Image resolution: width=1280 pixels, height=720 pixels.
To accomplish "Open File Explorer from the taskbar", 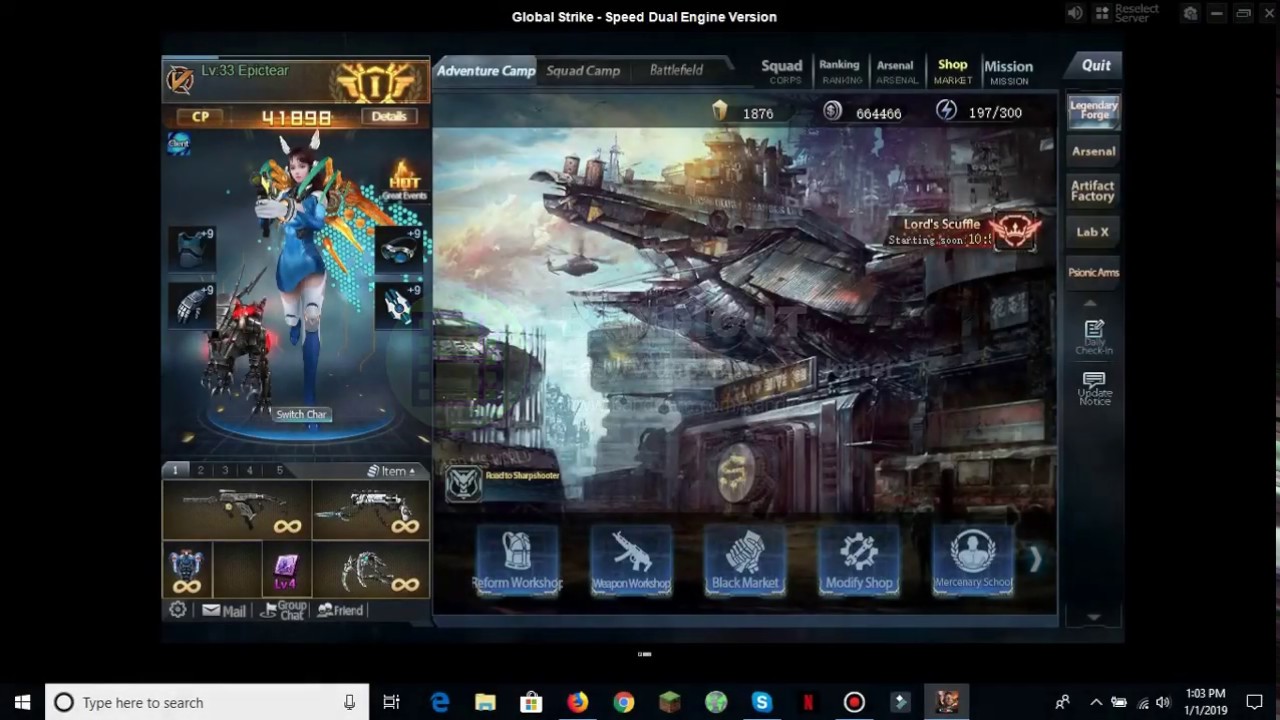I will coord(486,702).
